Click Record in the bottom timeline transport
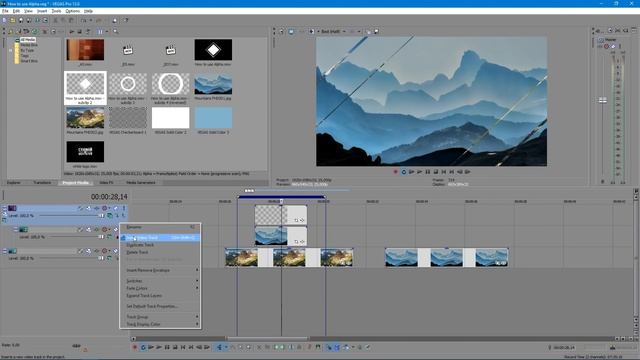Image resolution: width=640 pixels, height=360 pixels. (x=135, y=347)
